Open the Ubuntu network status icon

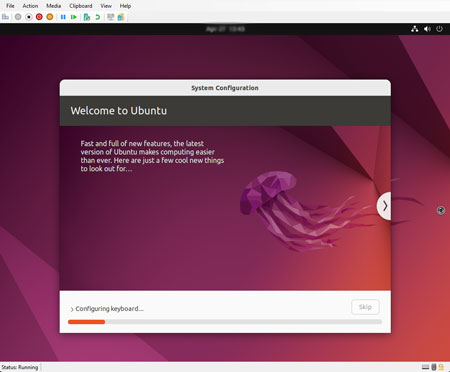tap(415, 29)
